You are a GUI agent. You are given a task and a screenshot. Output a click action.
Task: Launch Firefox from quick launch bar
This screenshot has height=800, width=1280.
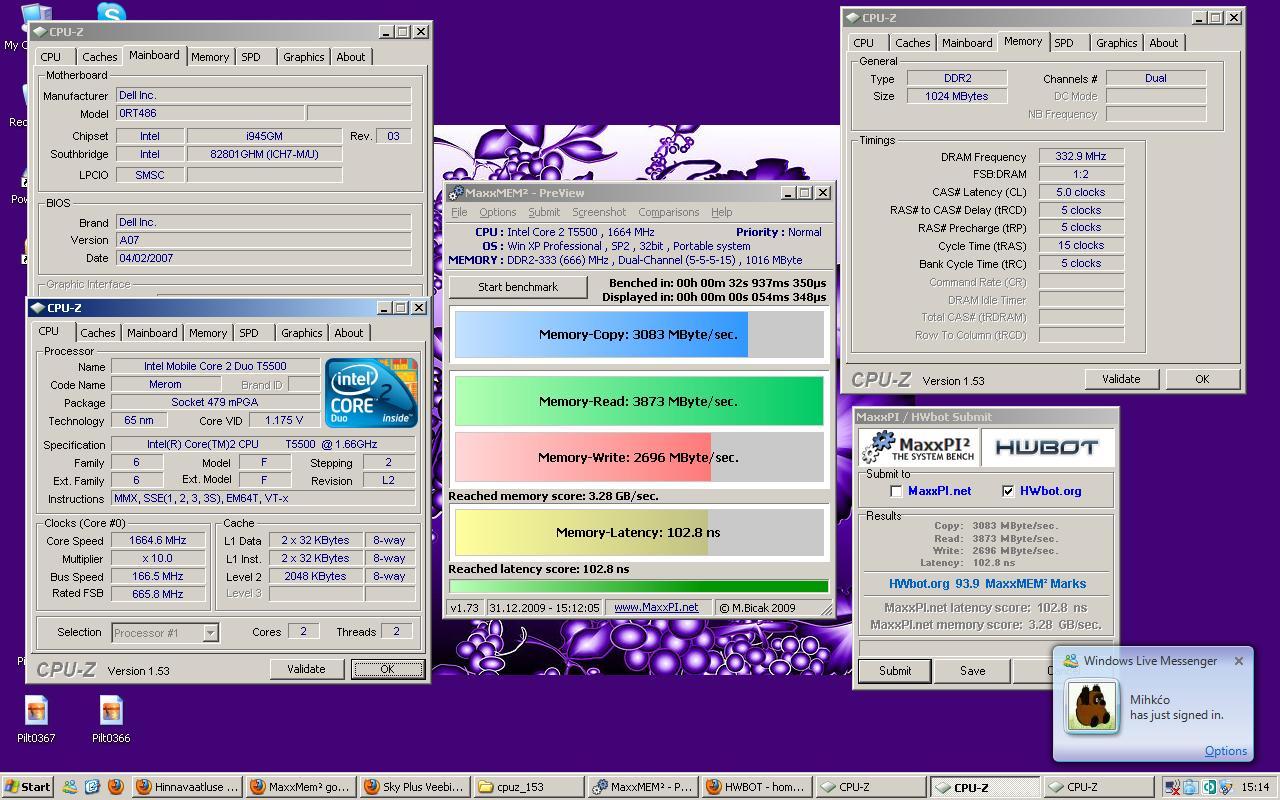coord(115,787)
